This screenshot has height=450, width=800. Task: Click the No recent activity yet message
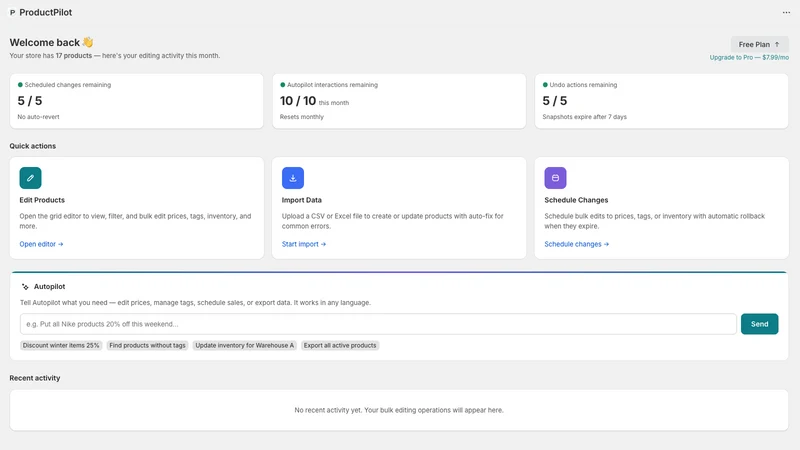(x=399, y=410)
